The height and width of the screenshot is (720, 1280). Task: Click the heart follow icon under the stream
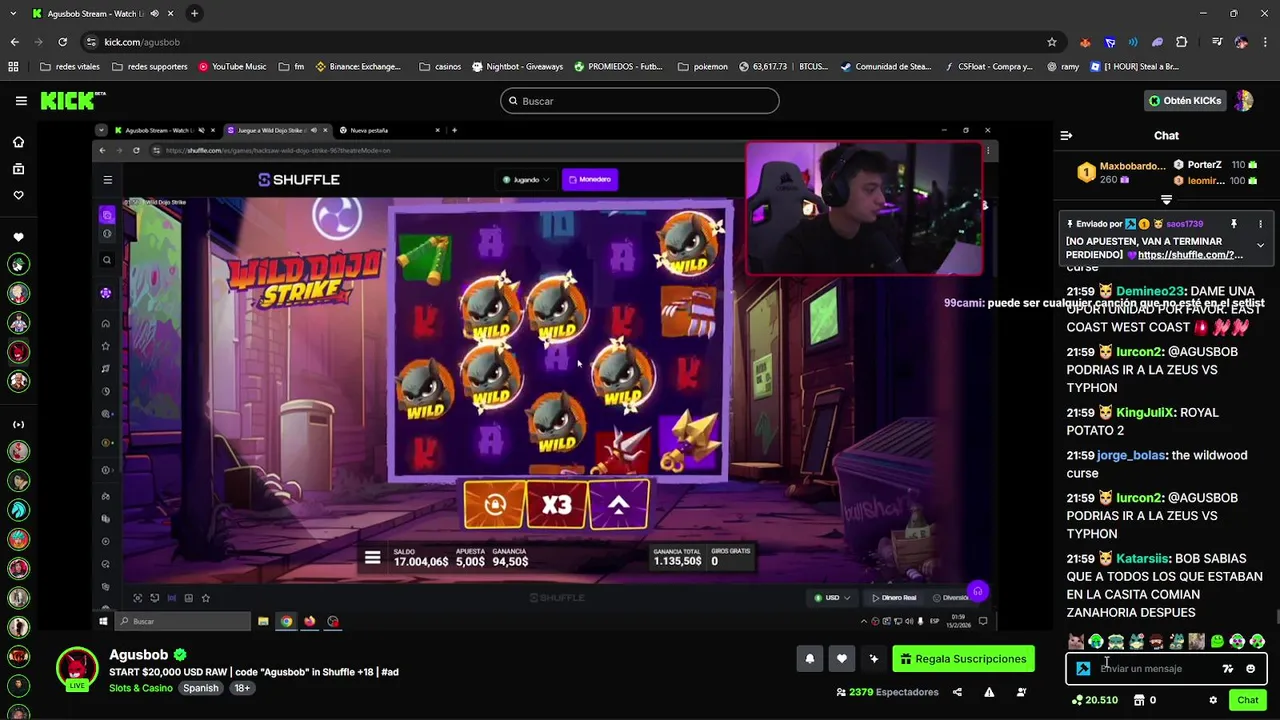(x=842, y=659)
